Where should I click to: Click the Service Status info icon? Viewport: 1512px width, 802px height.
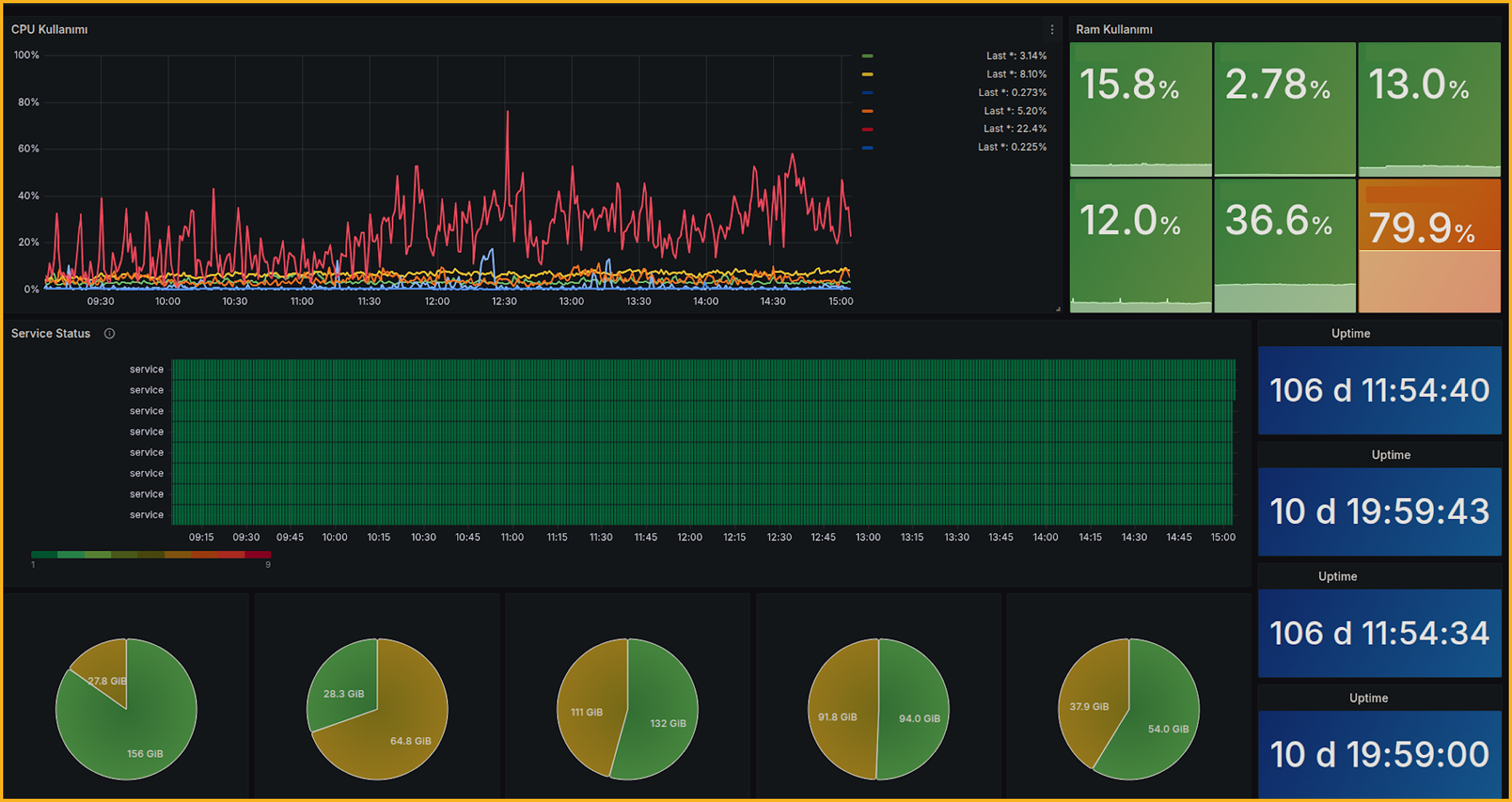point(110,333)
